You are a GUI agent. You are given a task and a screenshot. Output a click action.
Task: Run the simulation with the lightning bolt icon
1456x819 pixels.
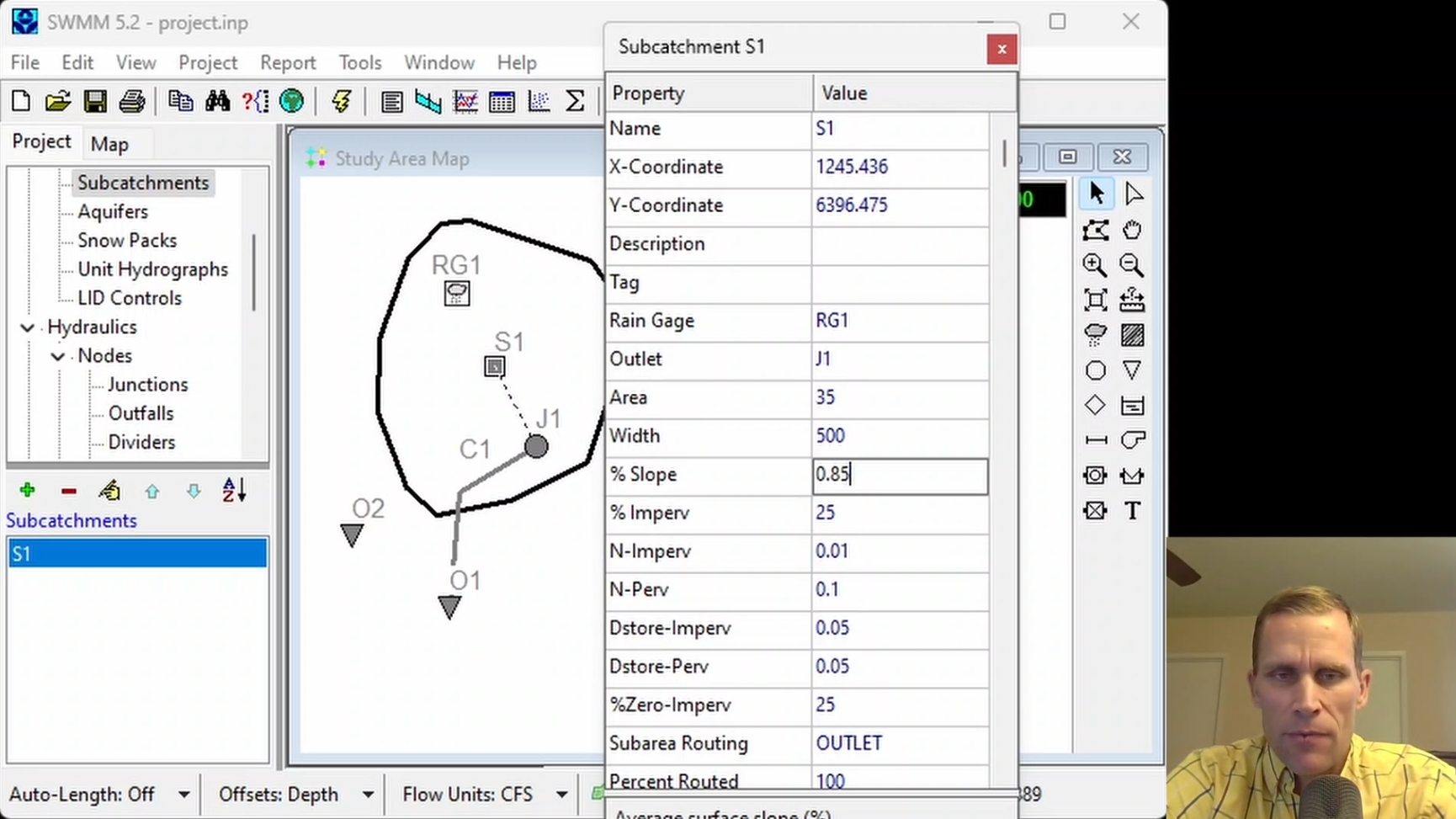pos(341,102)
